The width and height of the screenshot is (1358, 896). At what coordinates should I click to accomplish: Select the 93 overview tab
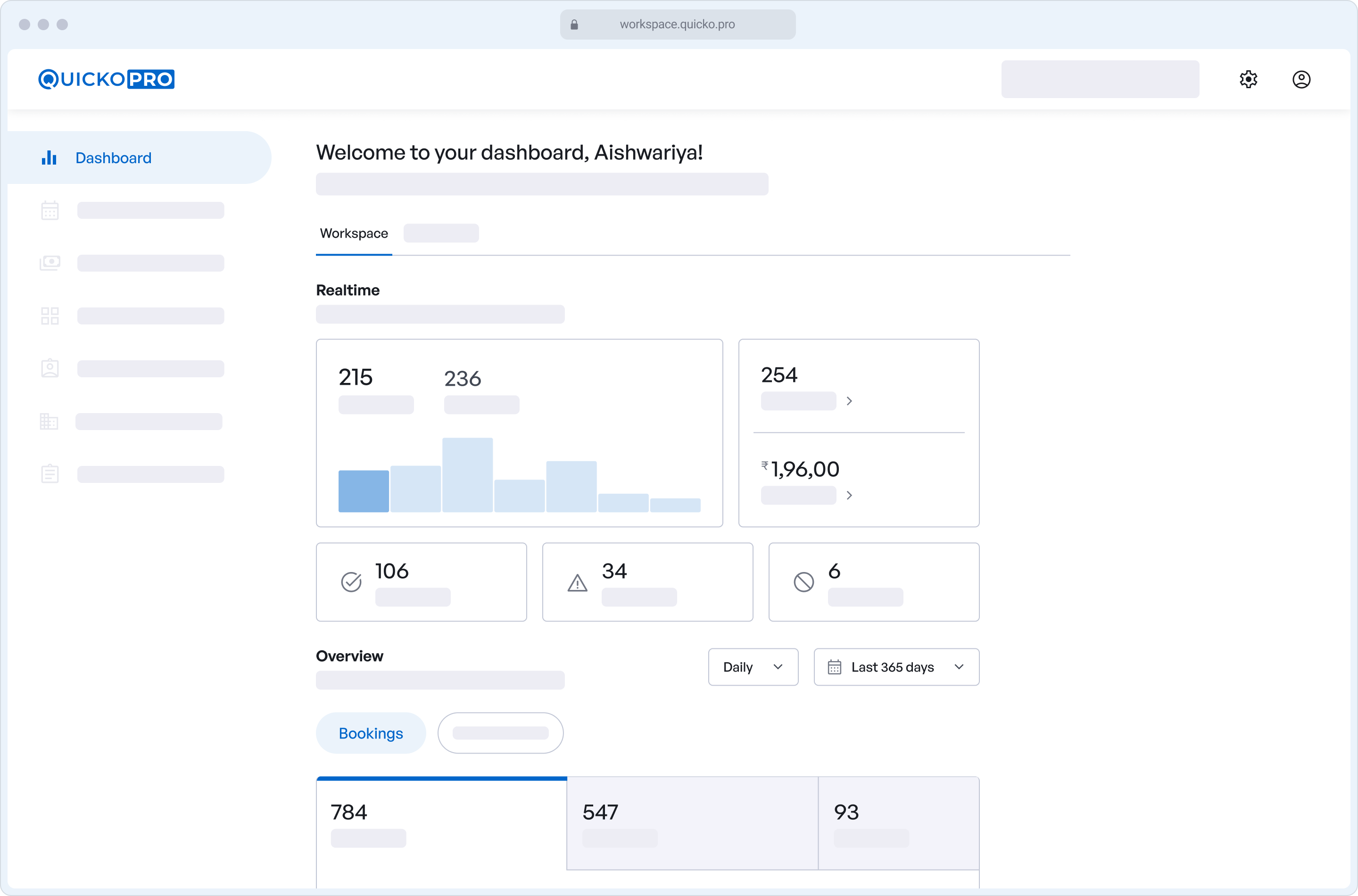pos(899,823)
